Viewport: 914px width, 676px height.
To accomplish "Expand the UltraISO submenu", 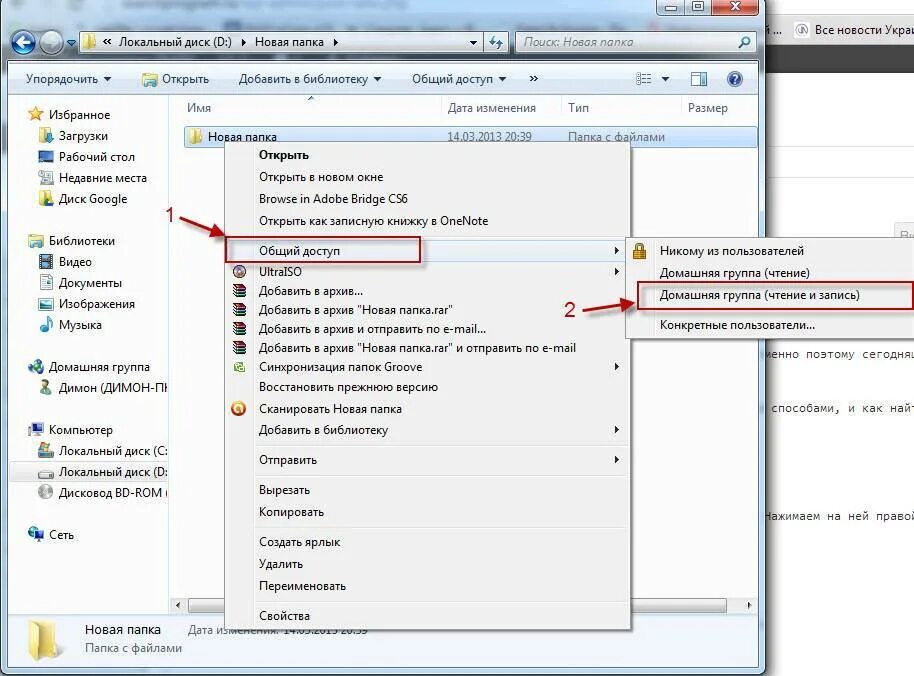I will (x=616, y=271).
